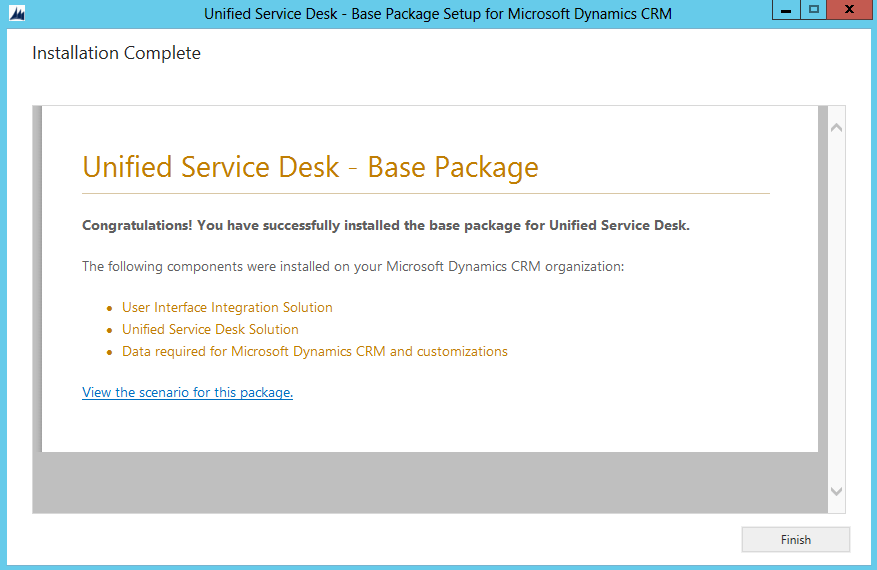
Task: Click the bullet beside Unified Service Desk Solution
Action: [x=110, y=331]
